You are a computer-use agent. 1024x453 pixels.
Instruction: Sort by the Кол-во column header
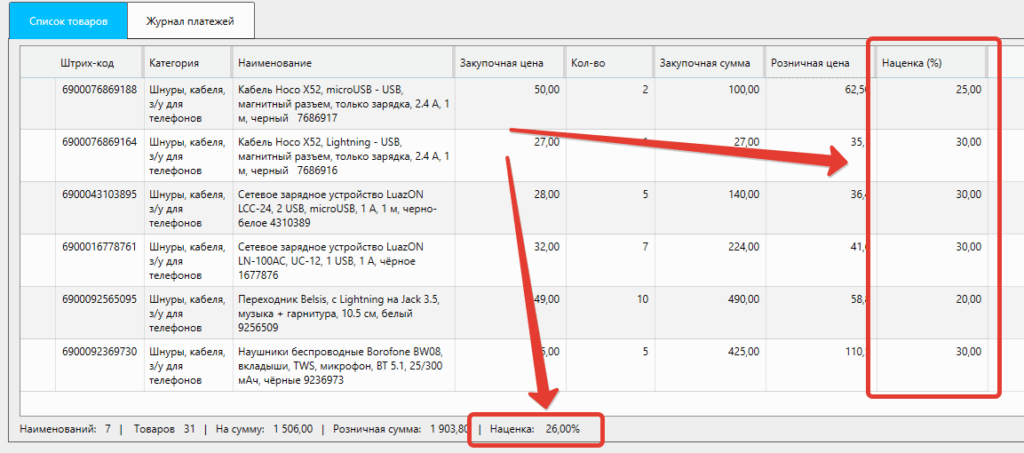pos(588,63)
